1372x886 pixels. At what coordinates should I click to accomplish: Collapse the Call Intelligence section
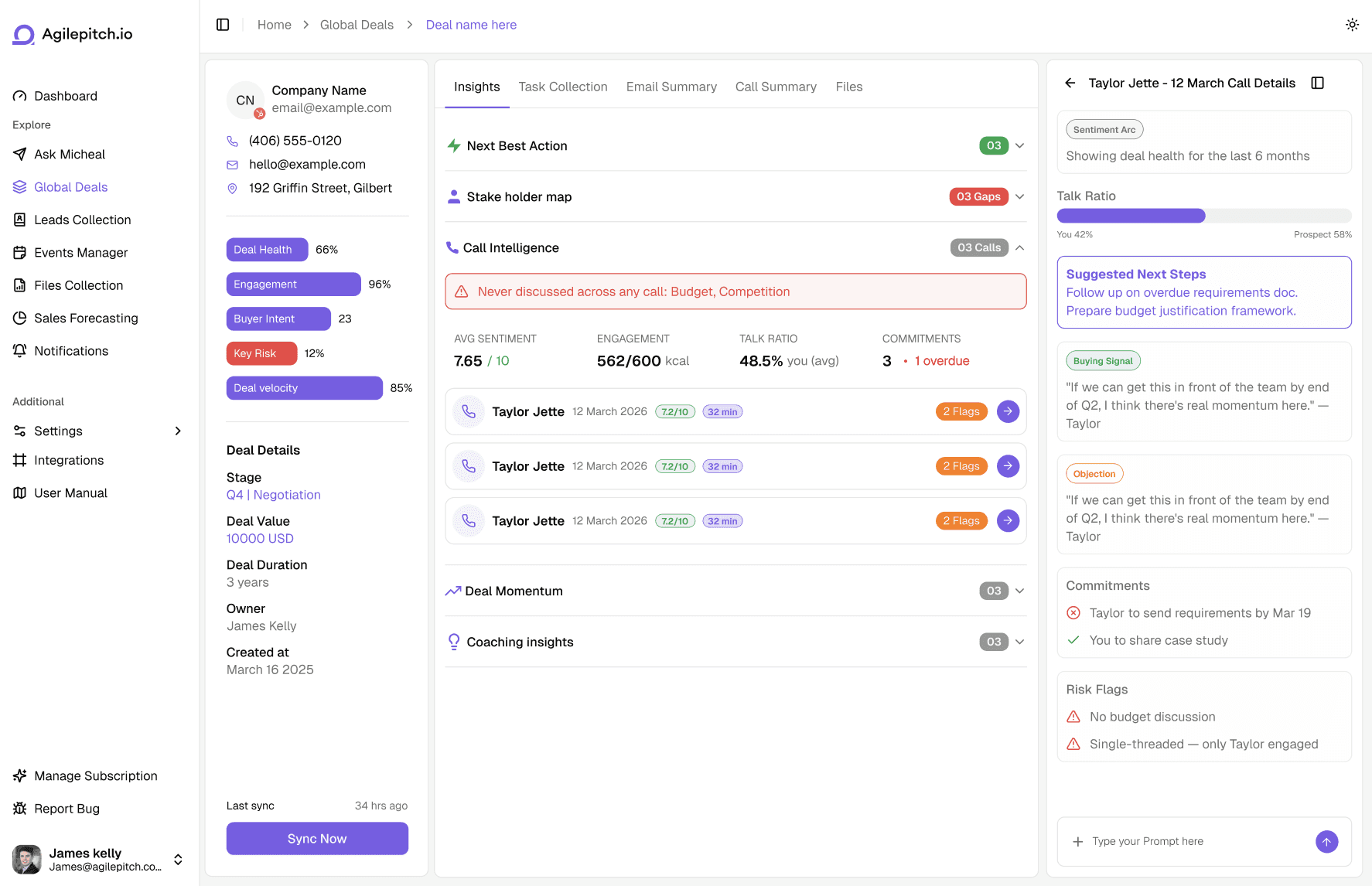[x=1019, y=247]
